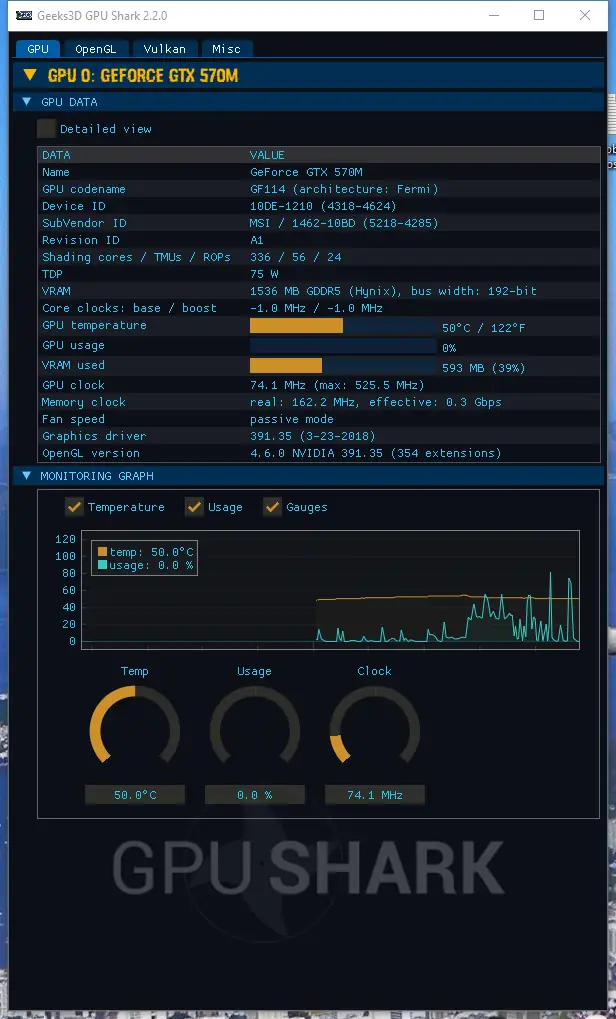Image resolution: width=616 pixels, height=1019 pixels.
Task: Enable the Detailed view checkbox
Action: [x=47, y=129]
